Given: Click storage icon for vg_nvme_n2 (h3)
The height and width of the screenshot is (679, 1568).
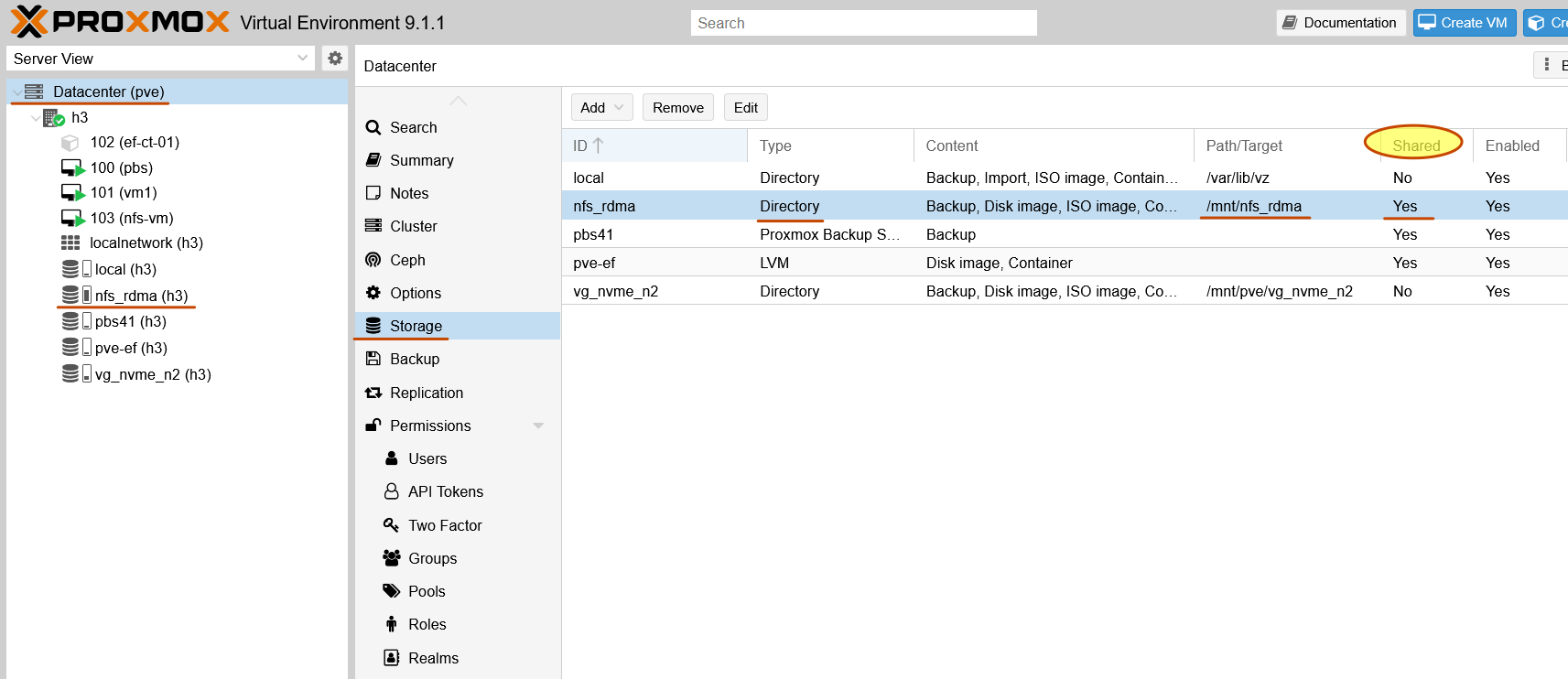Looking at the screenshot, I should click(76, 374).
